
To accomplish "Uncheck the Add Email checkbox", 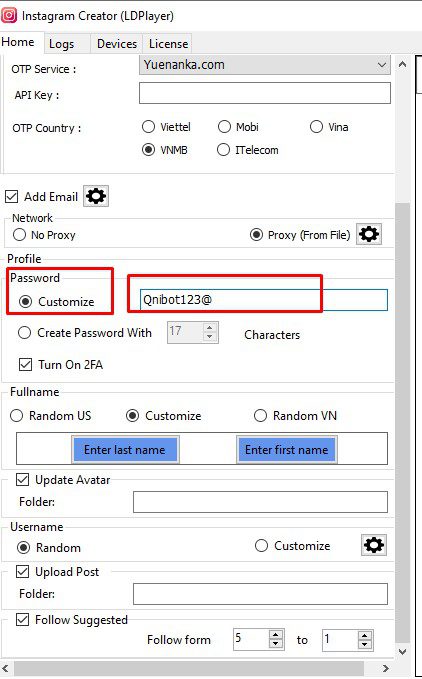I will (12, 197).
